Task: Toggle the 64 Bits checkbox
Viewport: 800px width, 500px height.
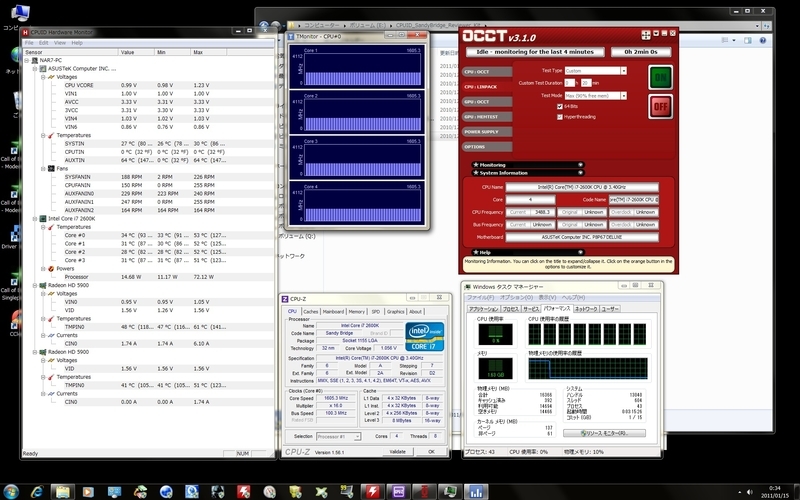Action: tap(560, 106)
